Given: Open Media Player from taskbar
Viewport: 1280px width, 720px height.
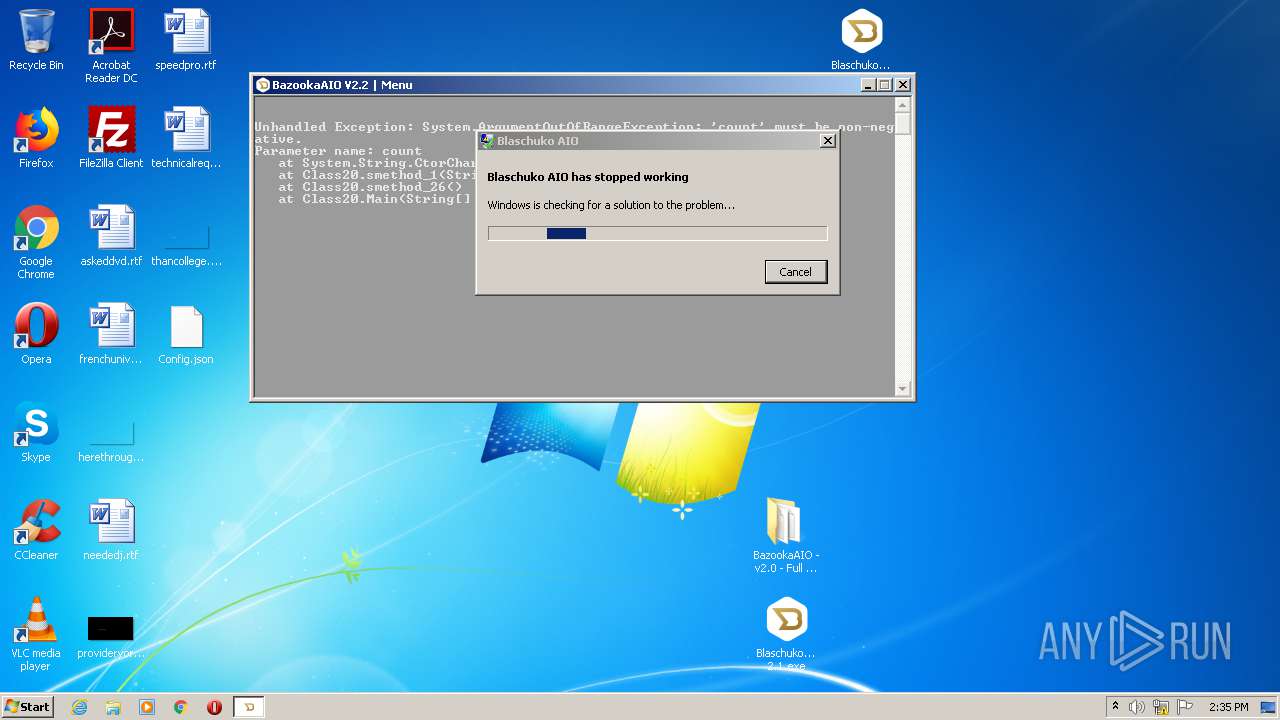Looking at the screenshot, I should (x=147, y=707).
